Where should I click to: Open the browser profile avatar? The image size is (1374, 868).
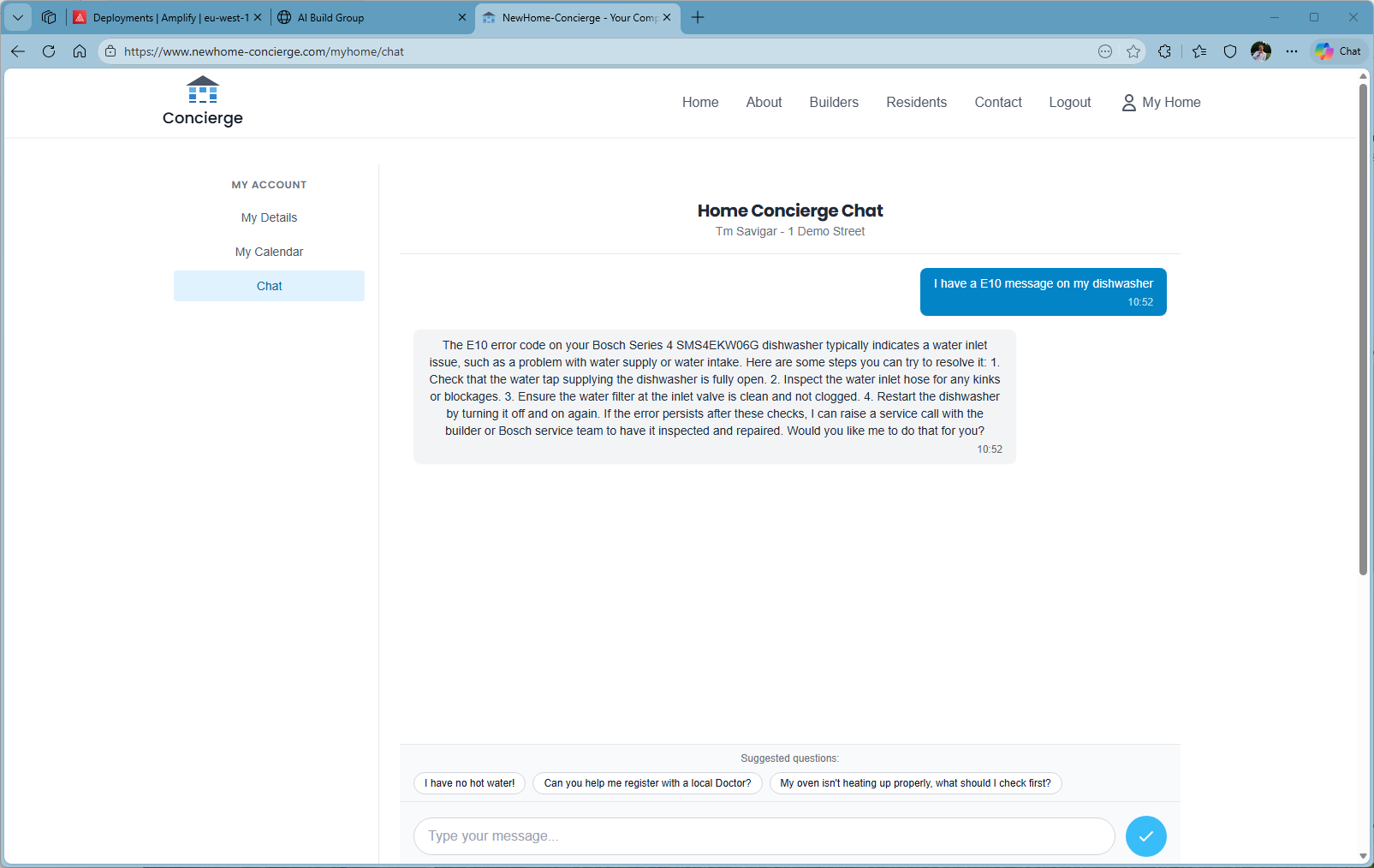pos(1260,51)
